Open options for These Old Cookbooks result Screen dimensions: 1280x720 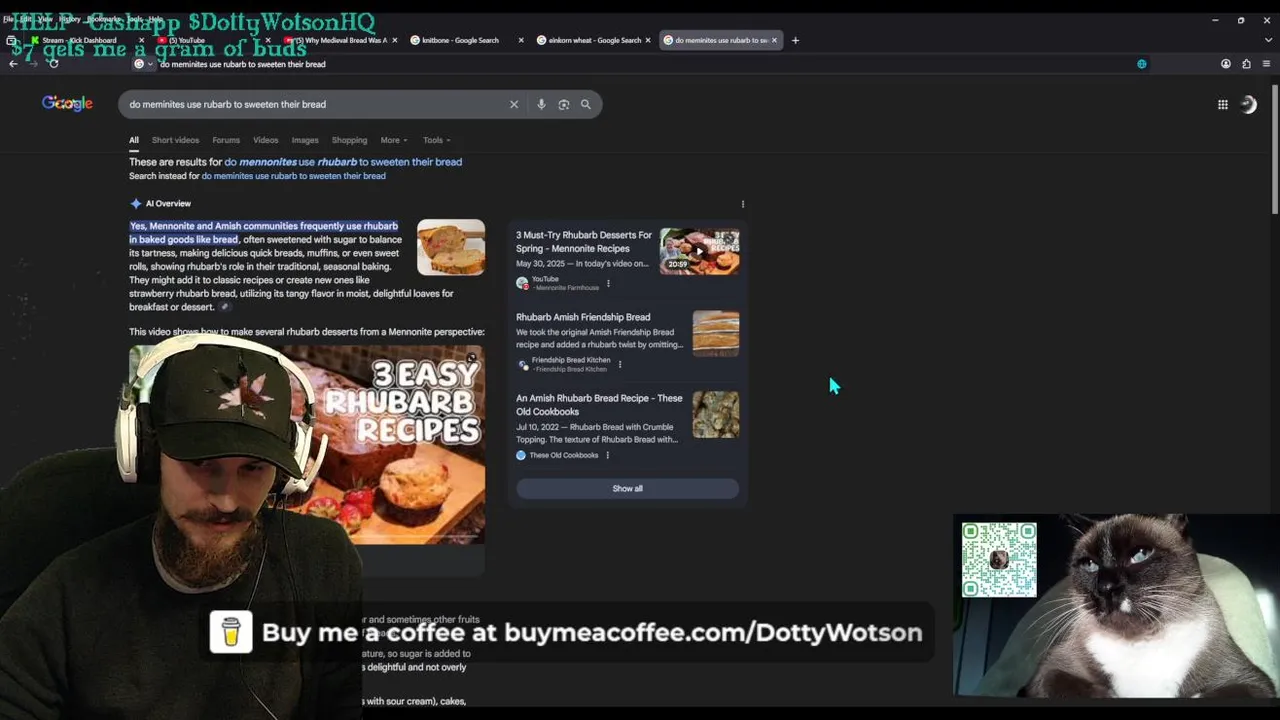[607, 455]
